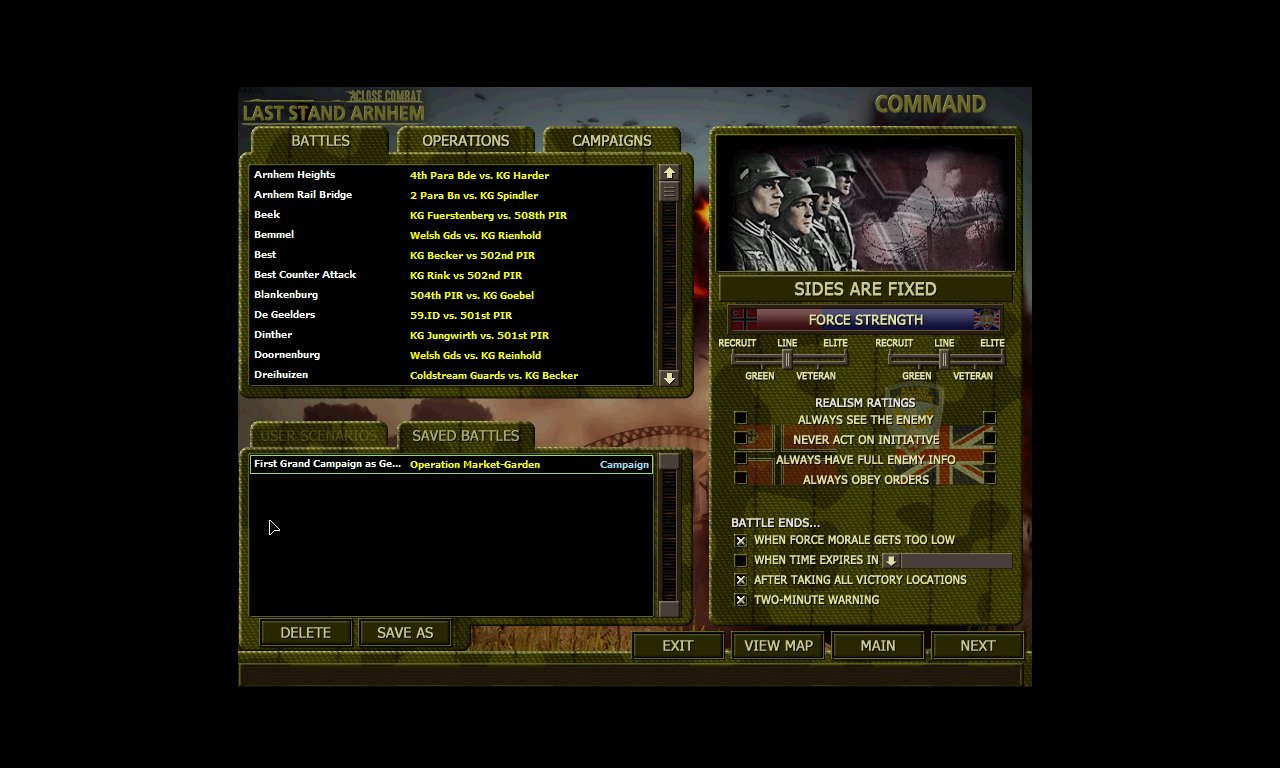
Task: Click the Sides Are Fixed banner
Action: pos(866,289)
